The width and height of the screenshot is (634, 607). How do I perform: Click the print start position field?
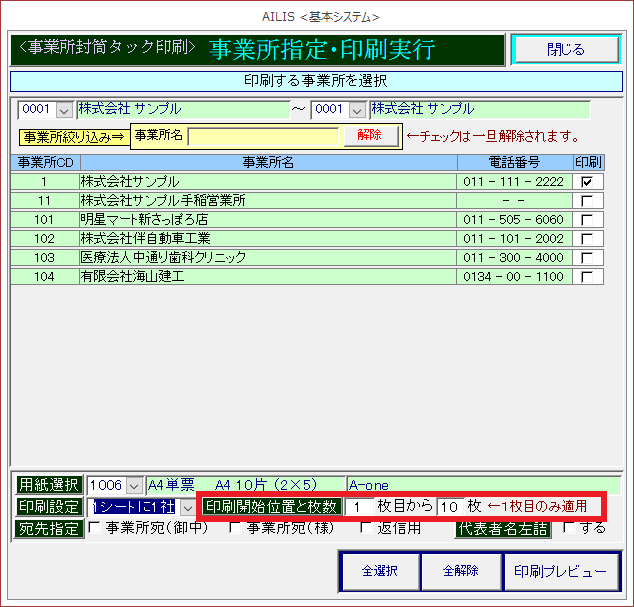click(x=359, y=507)
